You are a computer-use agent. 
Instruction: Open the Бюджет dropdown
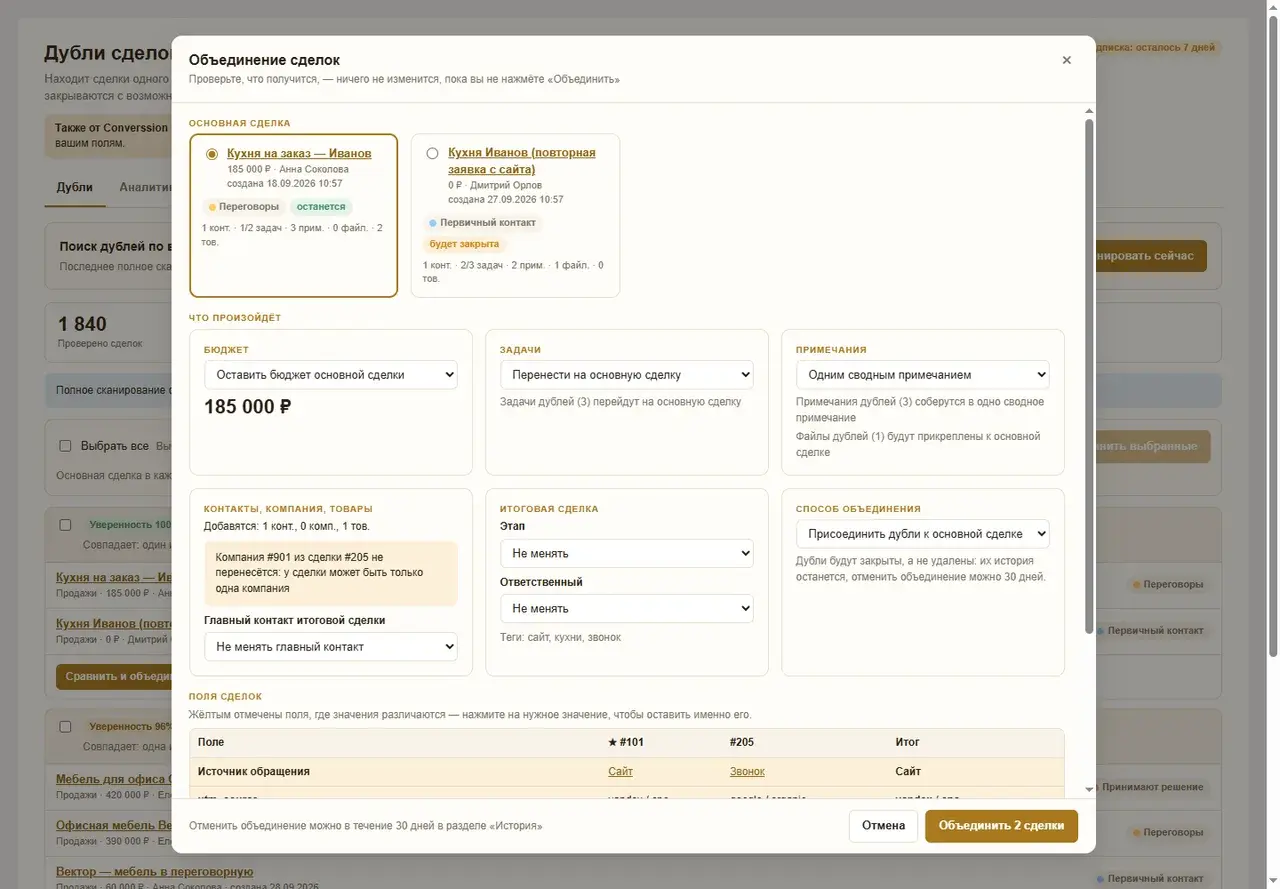(x=331, y=375)
